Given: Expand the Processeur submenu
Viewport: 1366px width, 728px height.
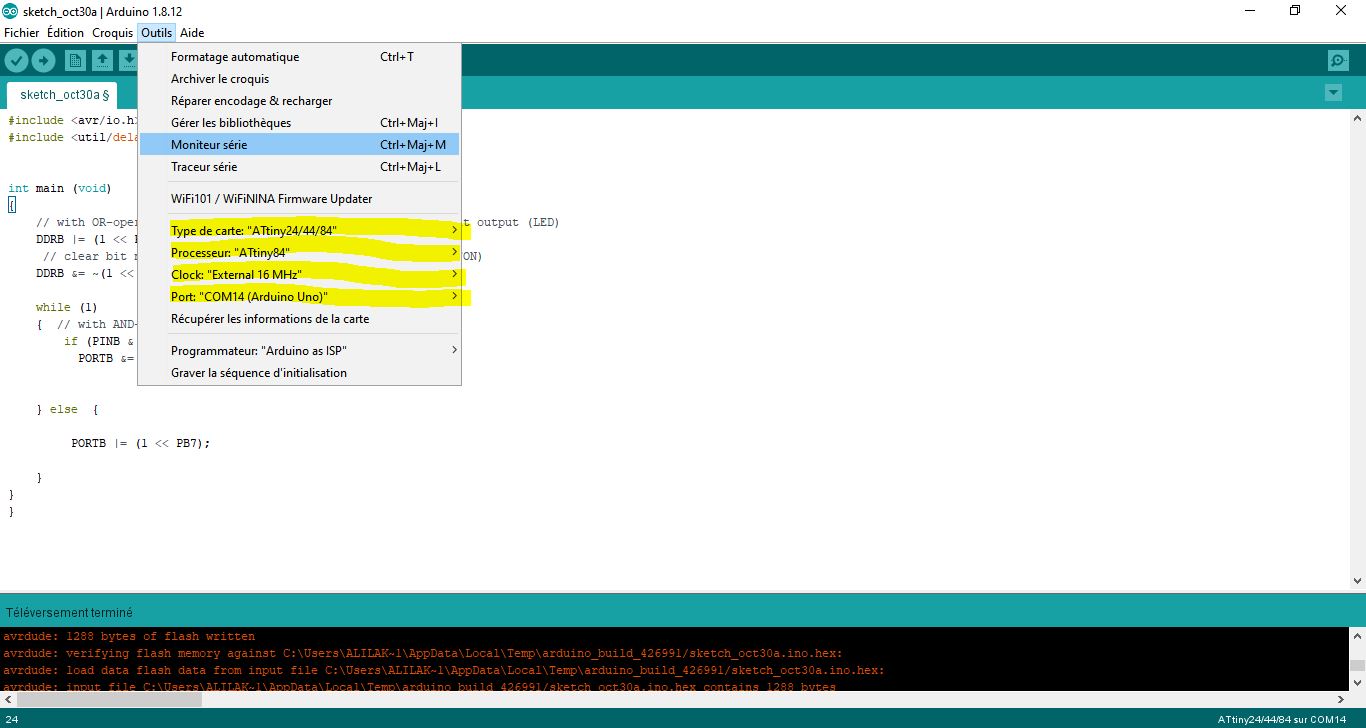Looking at the screenshot, I should tap(300, 253).
